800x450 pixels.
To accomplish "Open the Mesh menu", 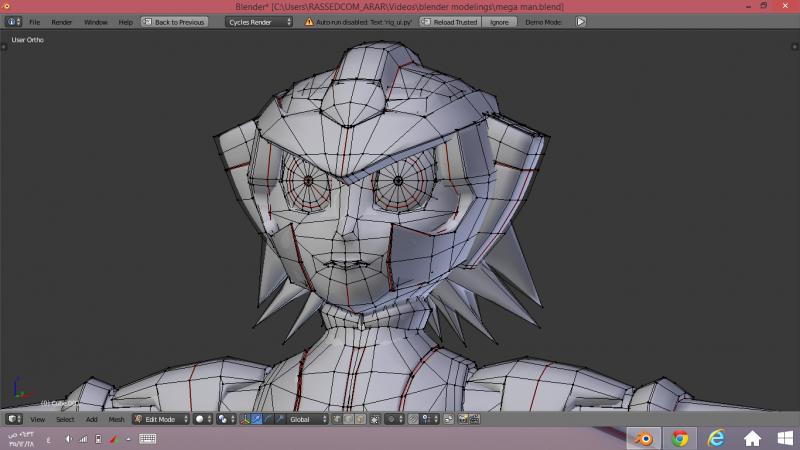I will (117, 419).
